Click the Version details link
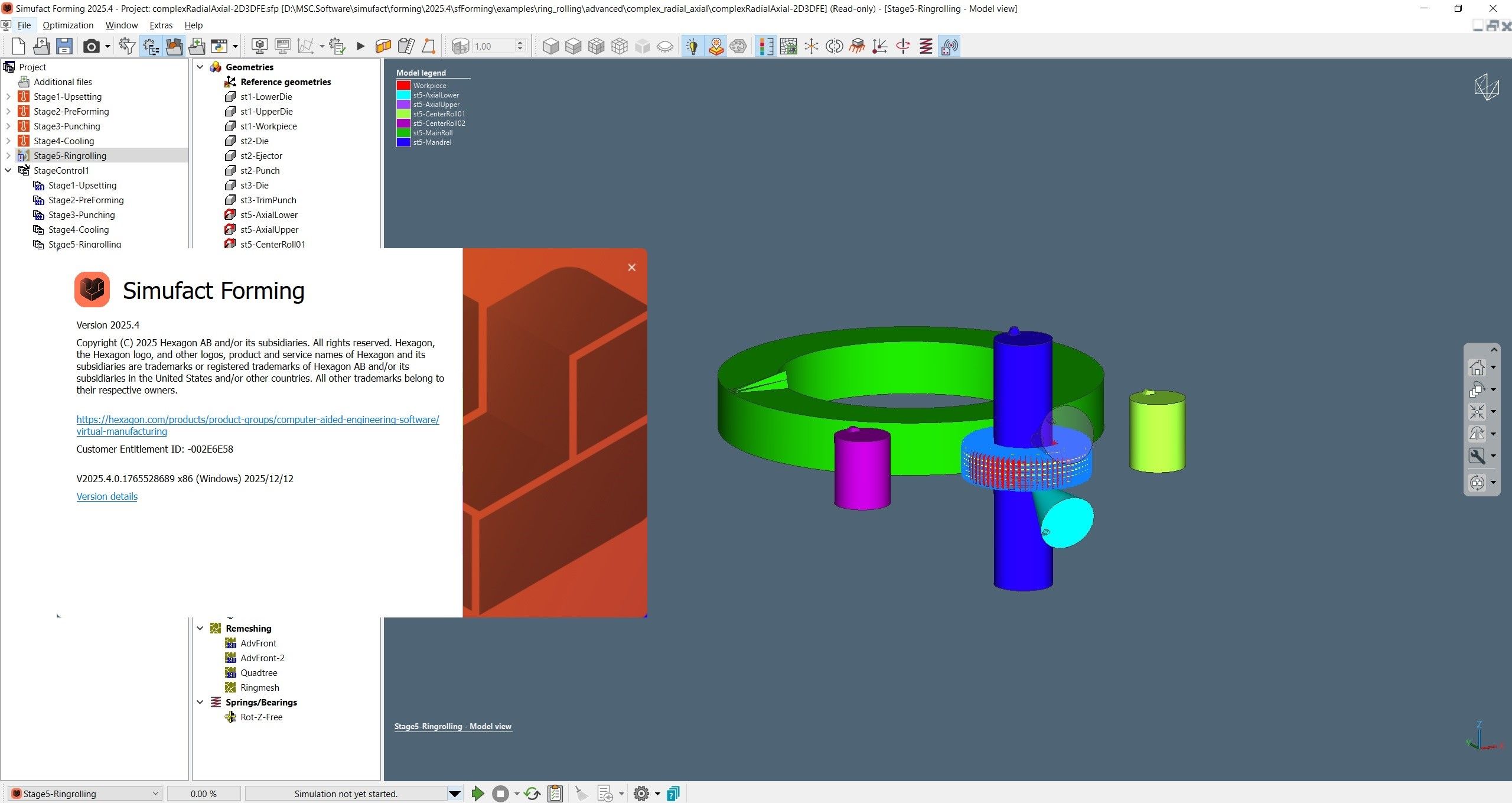The width and height of the screenshot is (1512, 803). tap(107, 496)
